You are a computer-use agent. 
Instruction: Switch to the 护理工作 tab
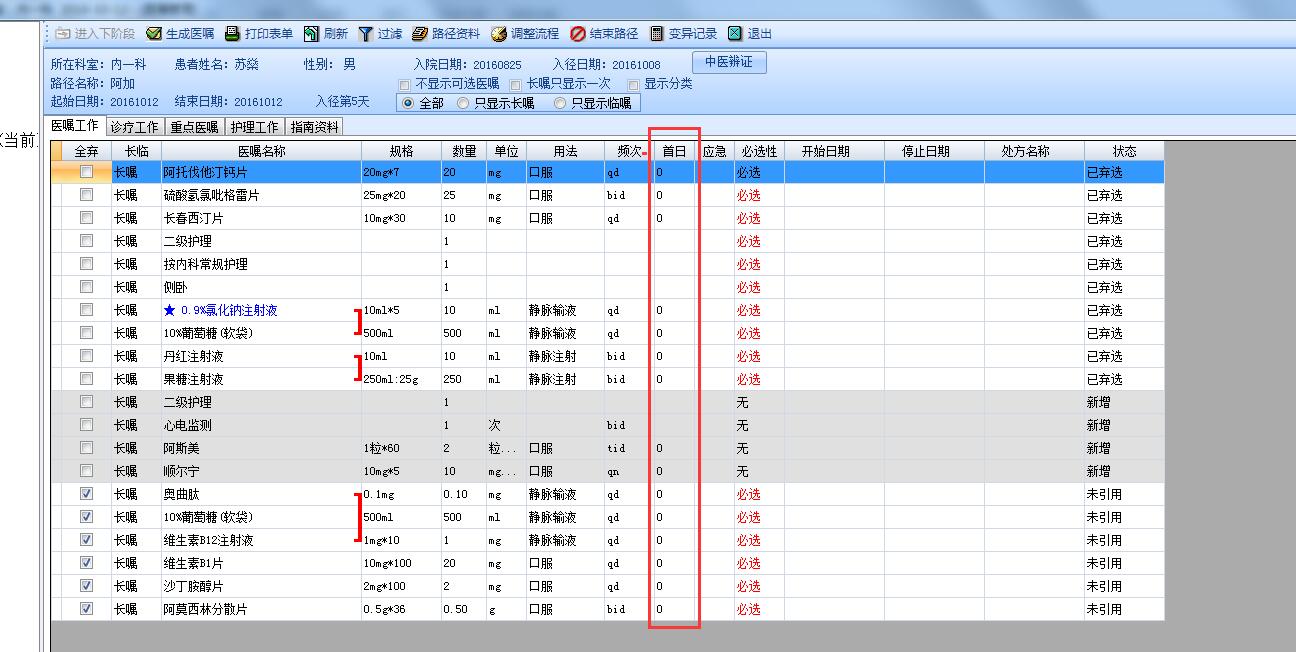(x=255, y=127)
